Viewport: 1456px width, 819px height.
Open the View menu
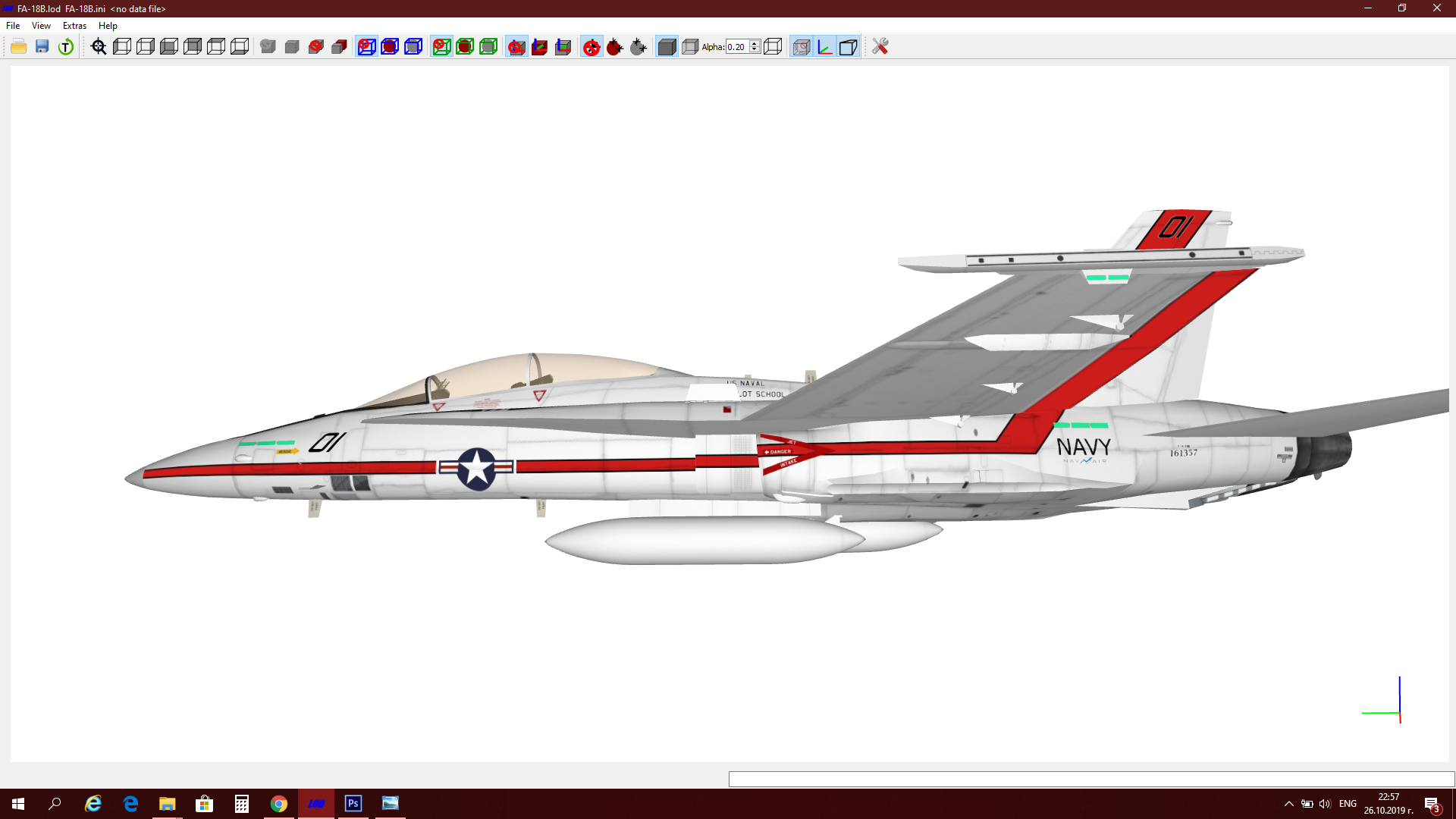coord(41,26)
